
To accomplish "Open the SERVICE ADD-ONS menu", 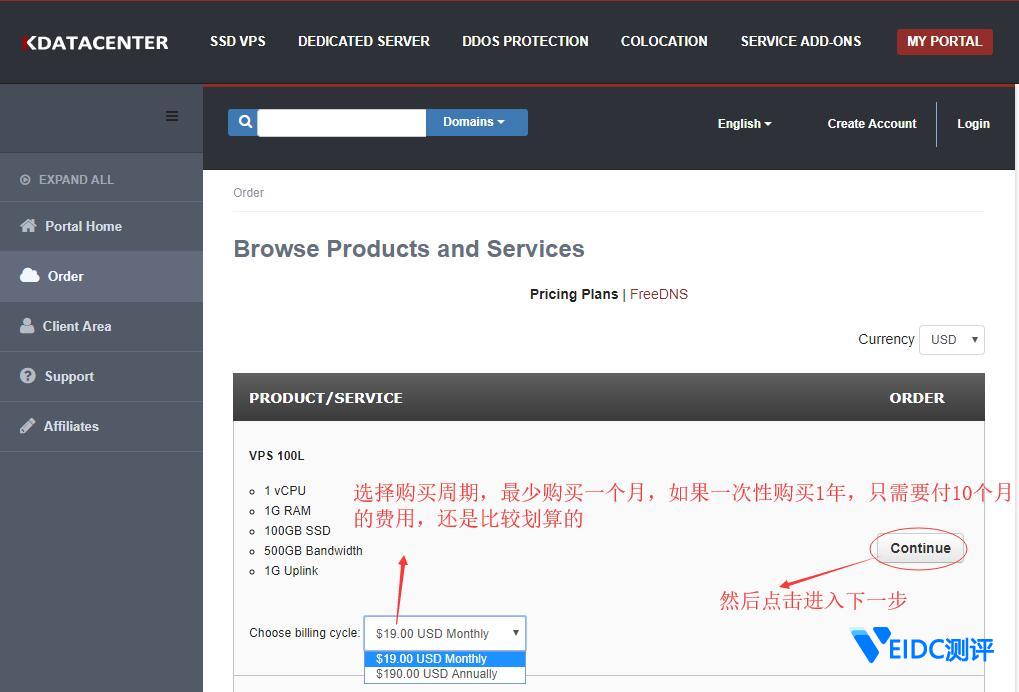I will 800,41.
